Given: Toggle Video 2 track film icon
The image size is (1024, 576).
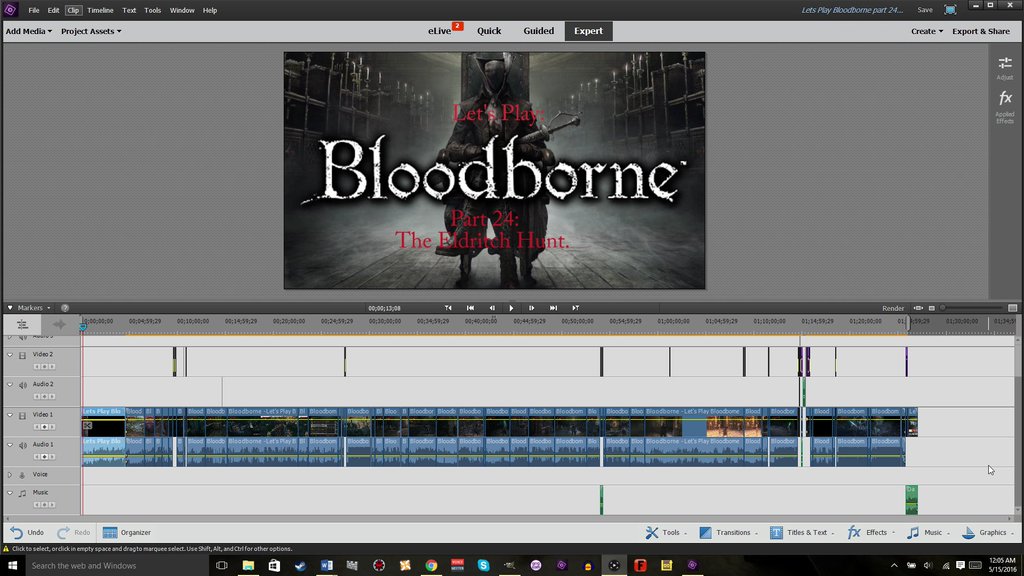Looking at the screenshot, I should [x=22, y=355].
